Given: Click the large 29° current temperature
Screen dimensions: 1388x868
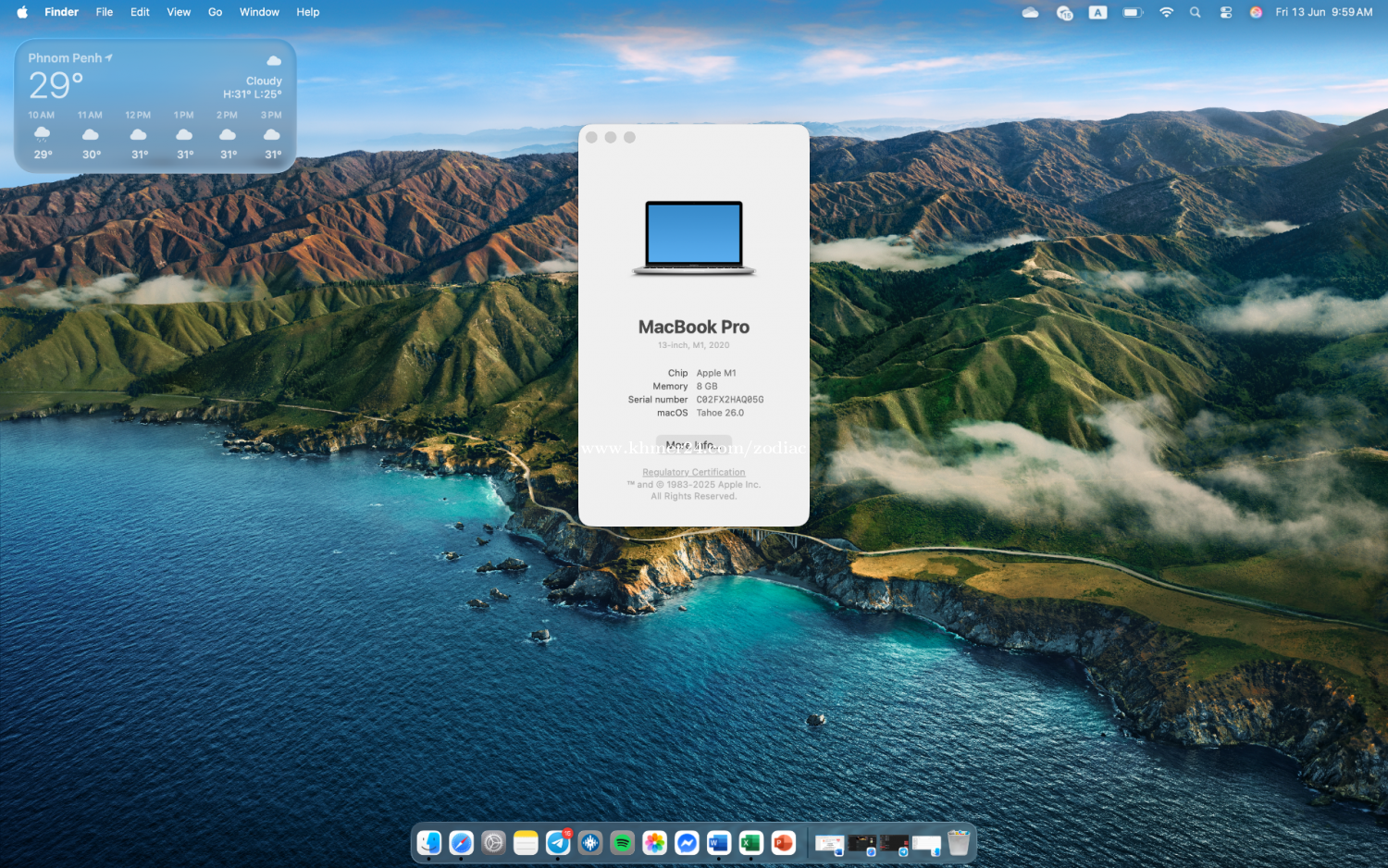Looking at the screenshot, I should [56, 85].
